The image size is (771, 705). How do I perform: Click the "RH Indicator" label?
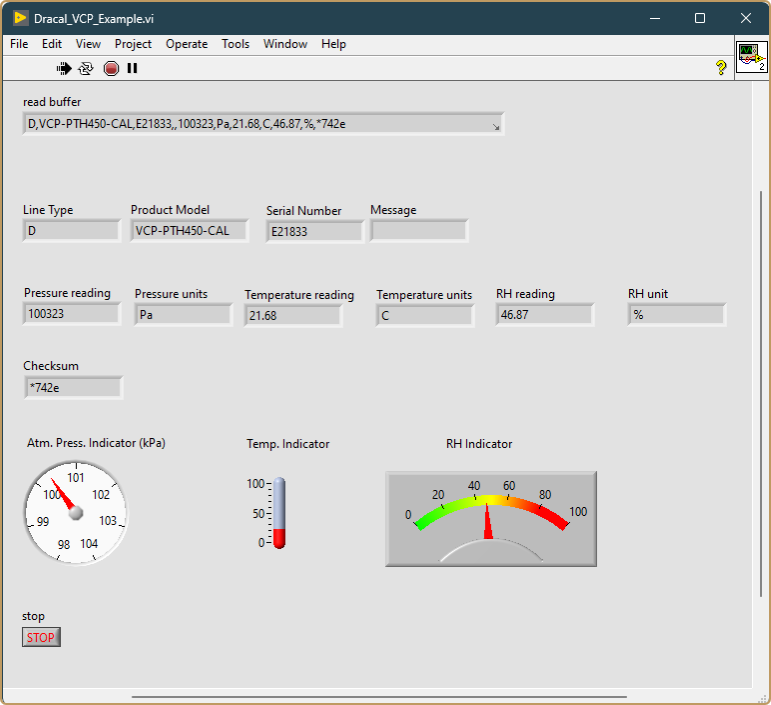479,444
